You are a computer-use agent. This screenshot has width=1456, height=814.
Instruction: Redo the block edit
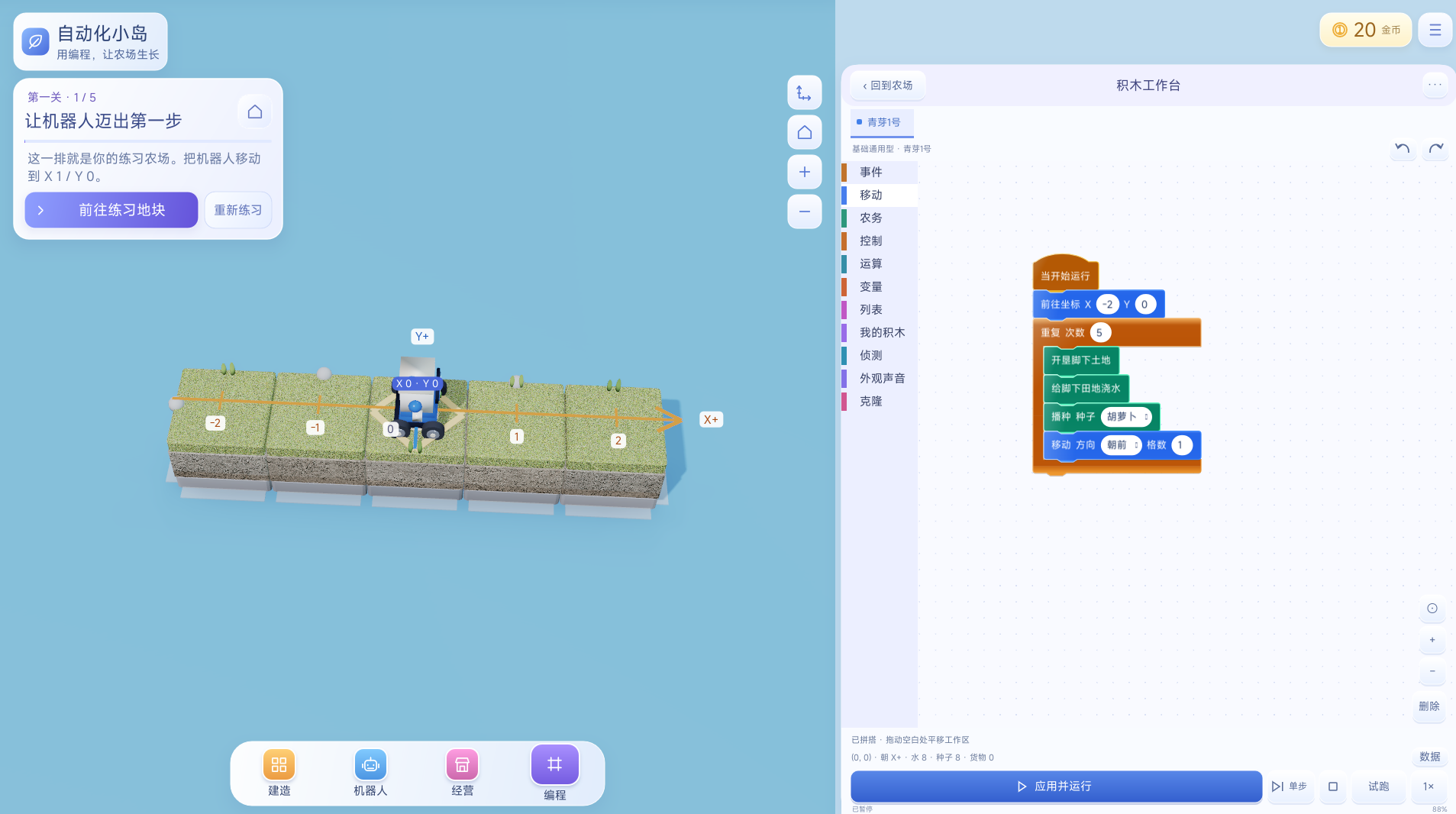coord(1436,148)
